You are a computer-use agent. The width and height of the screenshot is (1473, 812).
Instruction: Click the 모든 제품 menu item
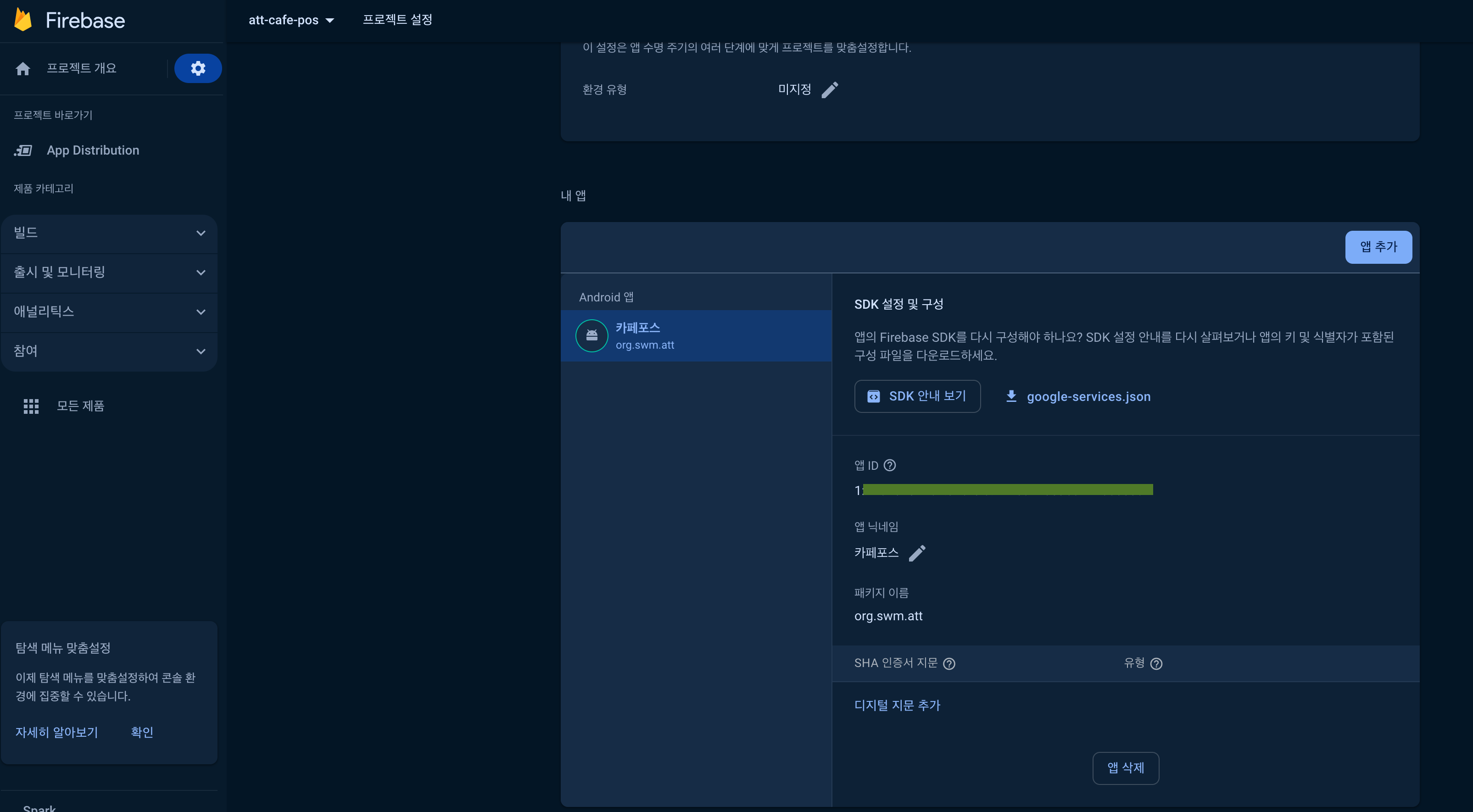[x=80, y=406]
